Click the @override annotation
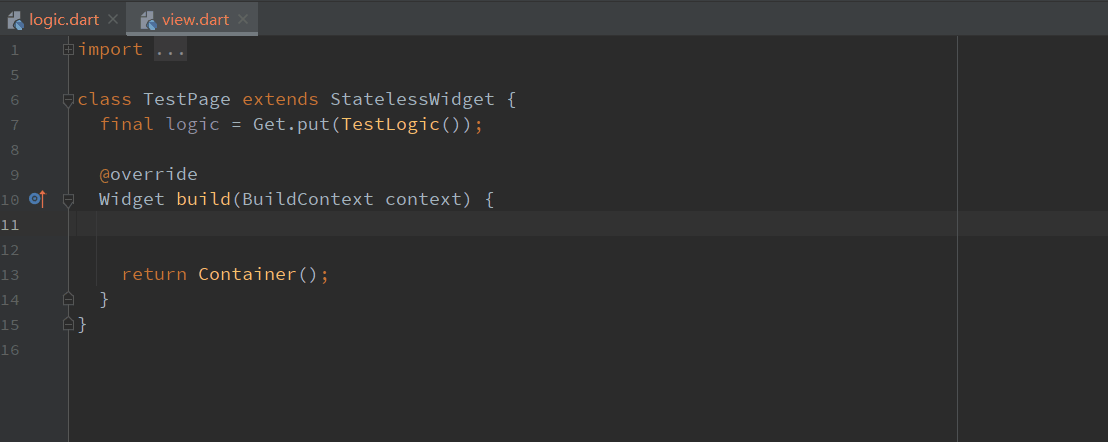This screenshot has width=1108, height=442. [148, 175]
